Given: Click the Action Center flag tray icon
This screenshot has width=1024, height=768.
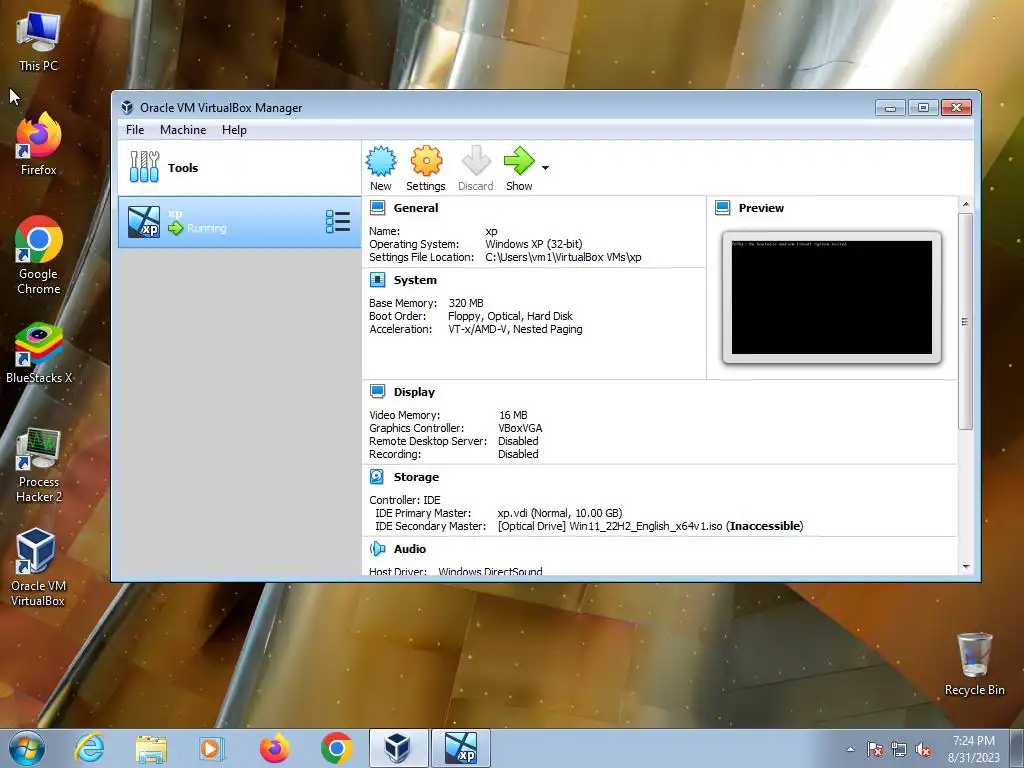Looking at the screenshot, I should [x=875, y=749].
